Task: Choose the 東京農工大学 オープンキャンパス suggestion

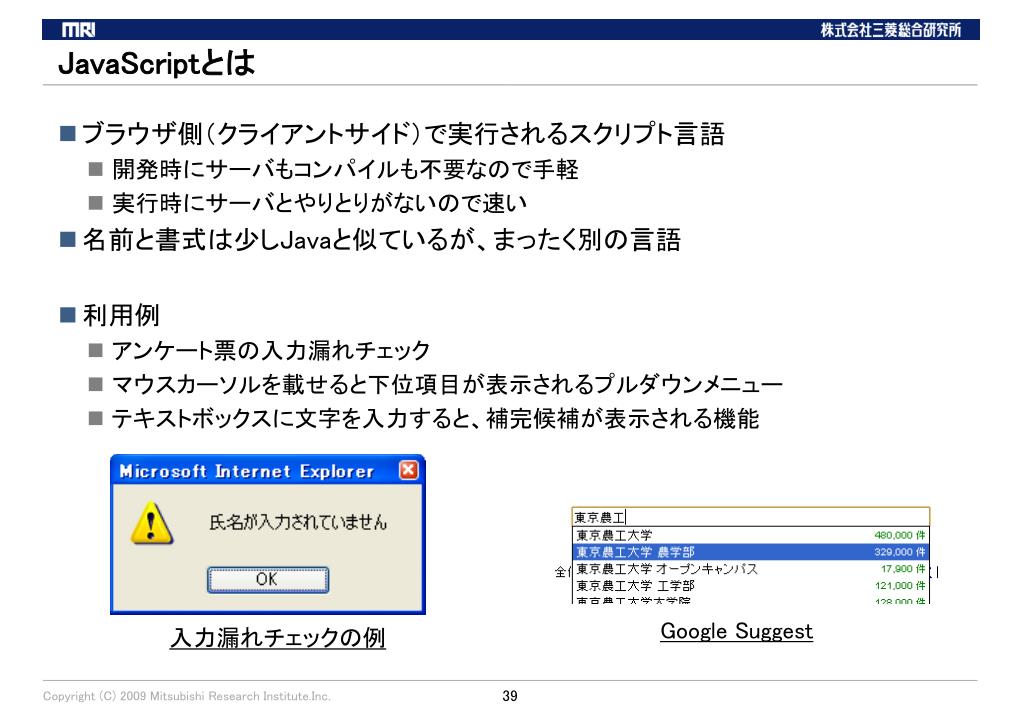Action: (666, 568)
